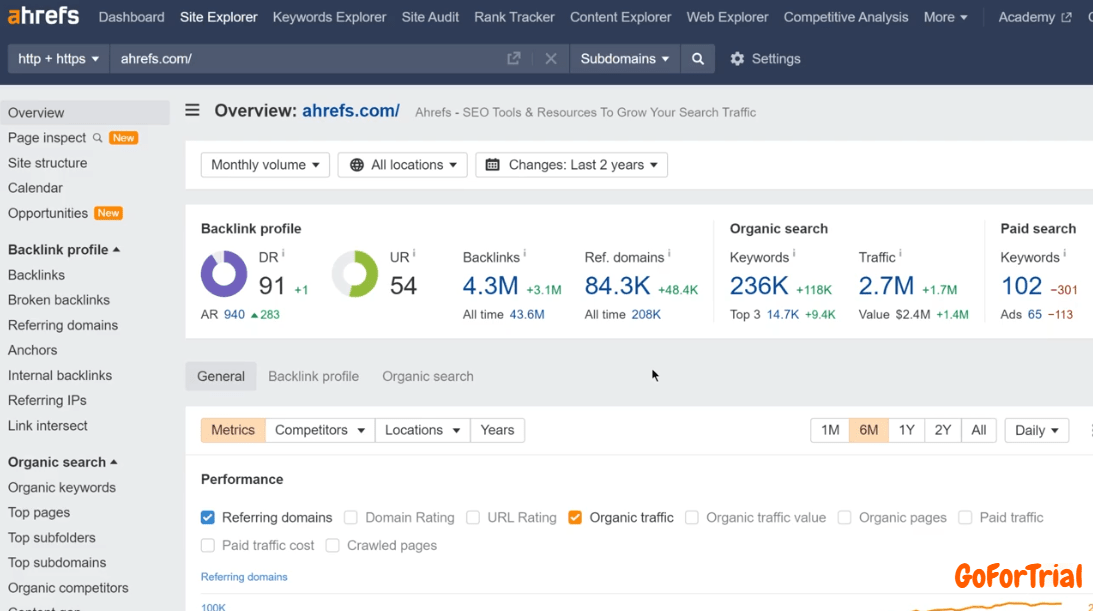
Task: Open Top pages in sidebar
Action: [x=39, y=512]
